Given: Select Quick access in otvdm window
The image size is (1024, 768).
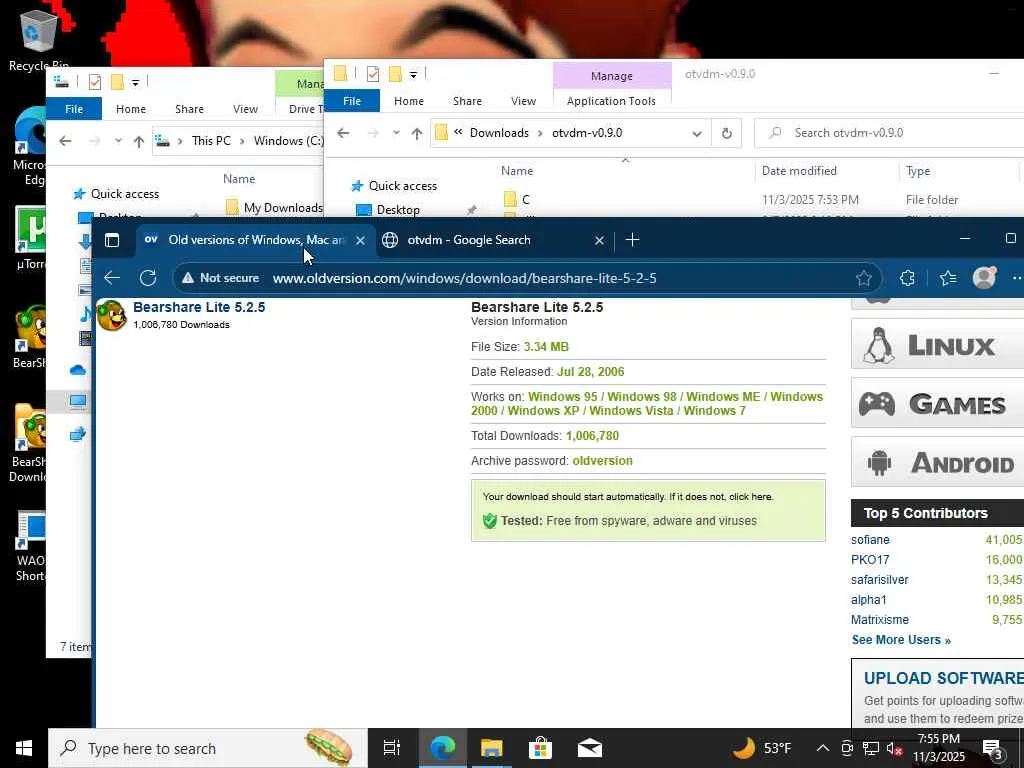Looking at the screenshot, I should point(402,186).
